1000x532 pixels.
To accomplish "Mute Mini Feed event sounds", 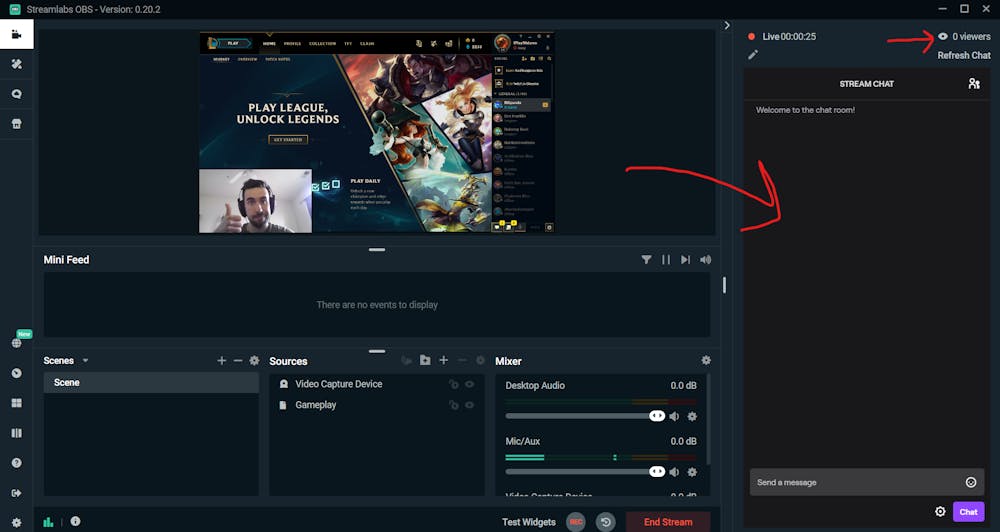I will click(705, 260).
